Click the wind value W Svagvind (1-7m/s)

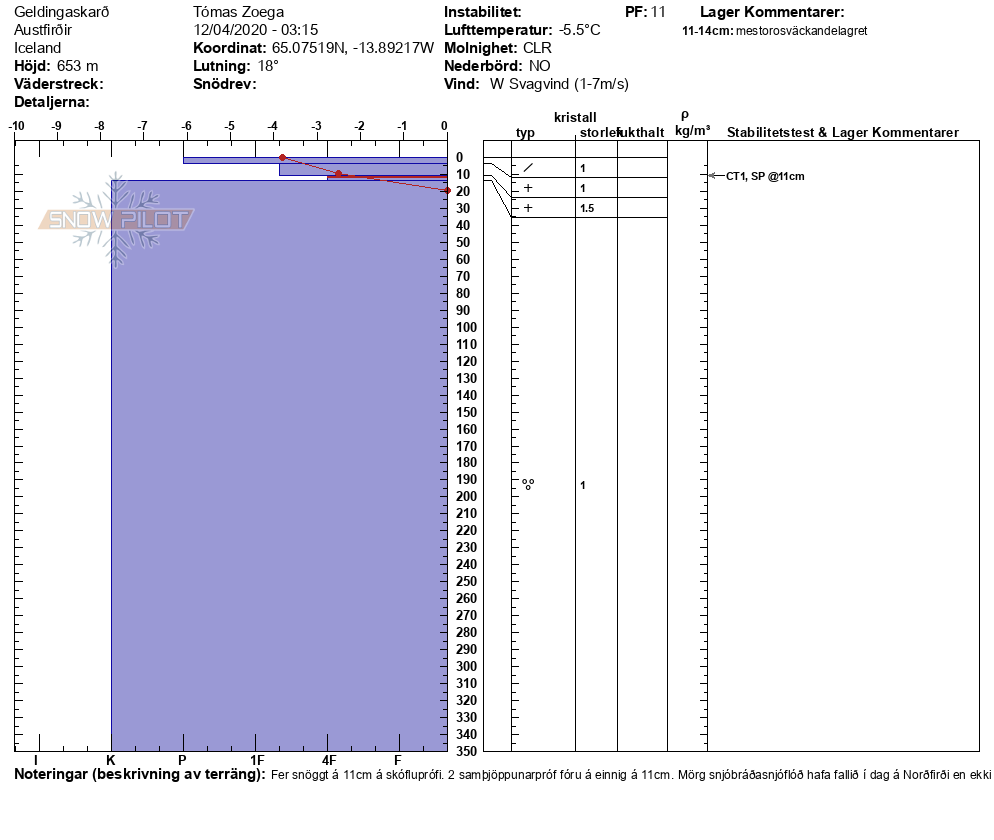(559, 84)
